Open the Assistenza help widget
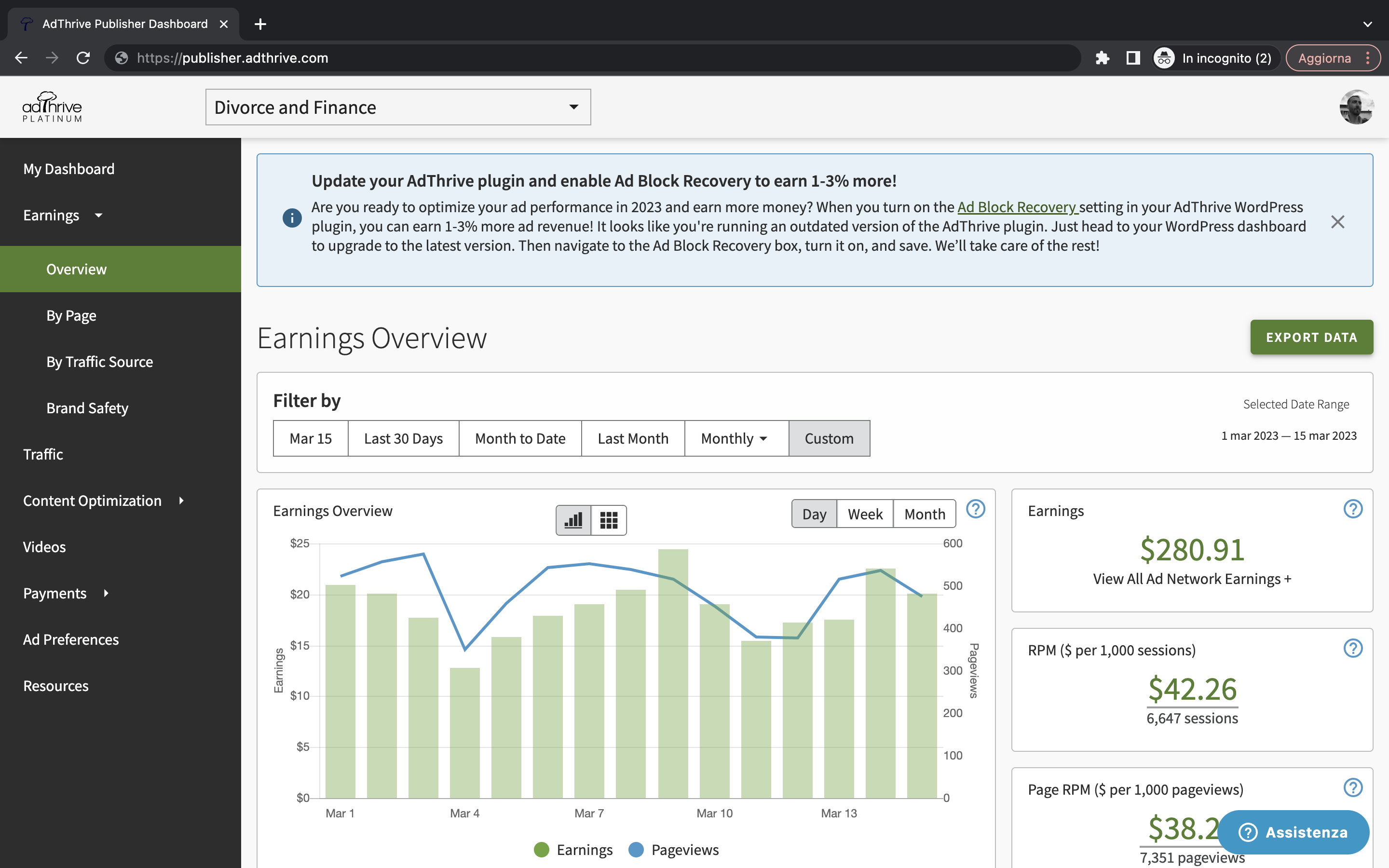This screenshot has width=1389, height=868. 1293,832
